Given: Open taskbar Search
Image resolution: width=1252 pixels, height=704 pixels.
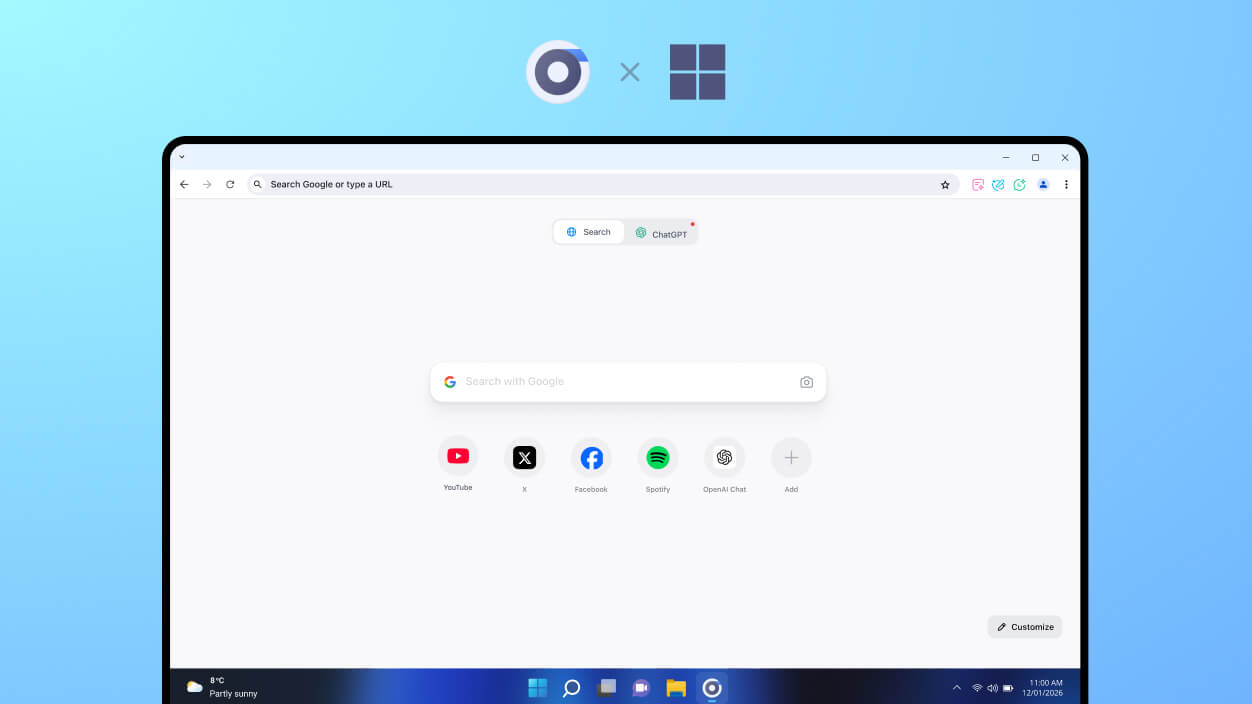Looking at the screenshot, I should (x=572, y=687).
